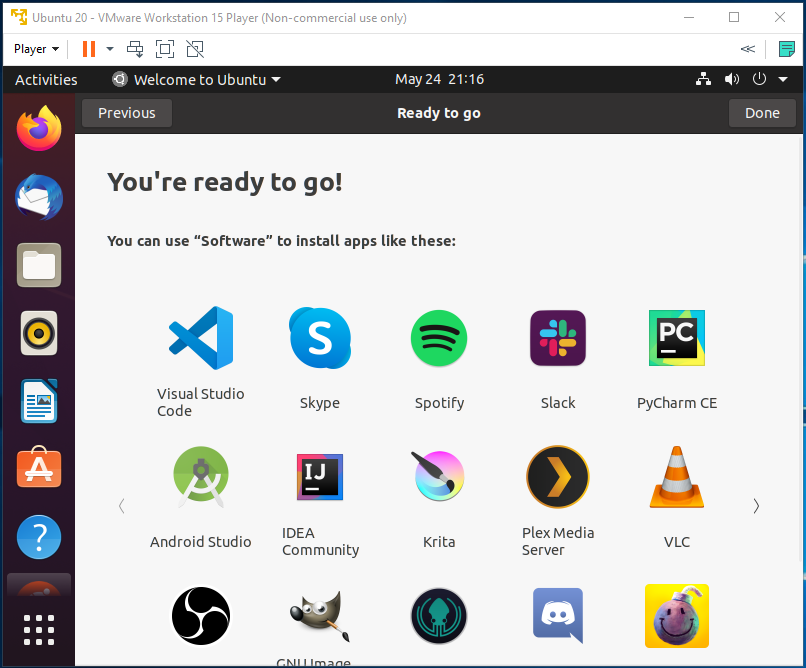Select the Slack app icon

tap(558, 338)
